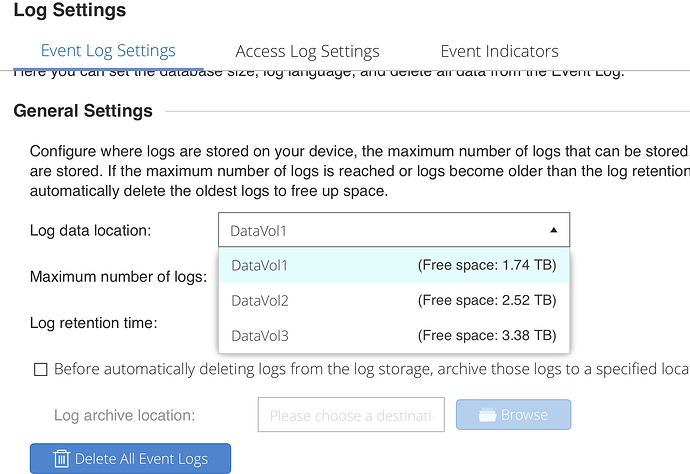Click the Log data location label
Viewport: 690px width, 474px height.
91,231
